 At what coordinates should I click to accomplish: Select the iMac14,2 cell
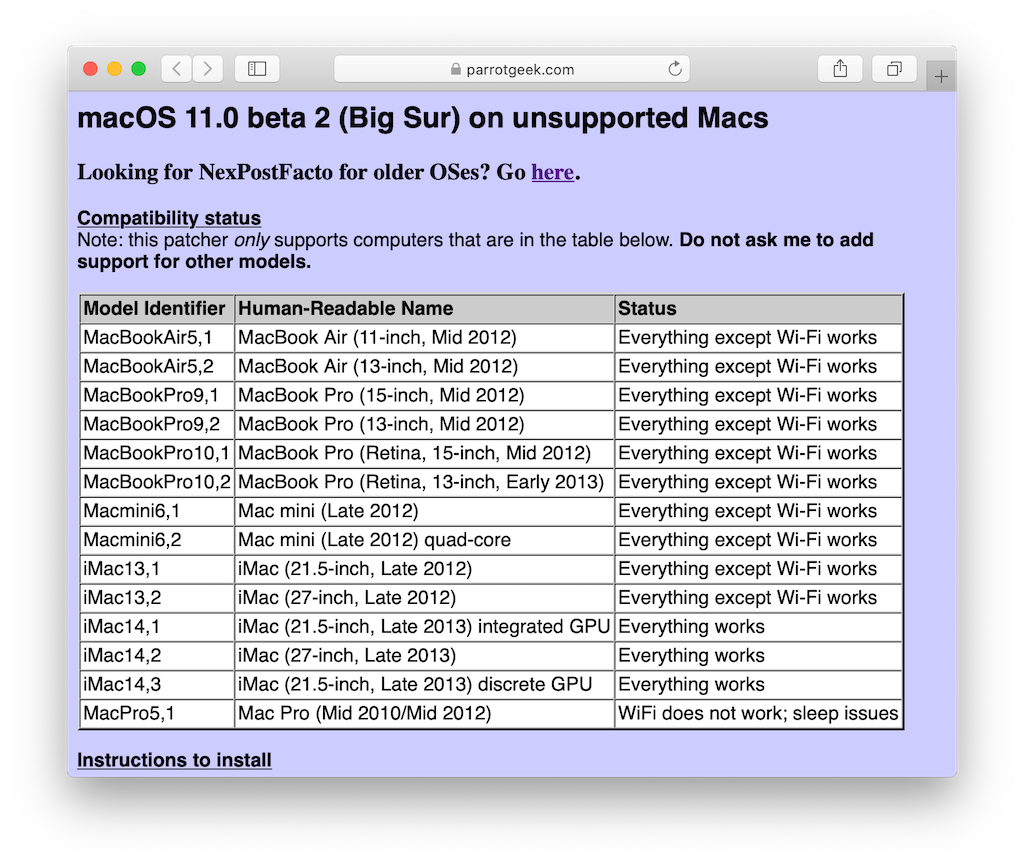[x=157, y=655]
